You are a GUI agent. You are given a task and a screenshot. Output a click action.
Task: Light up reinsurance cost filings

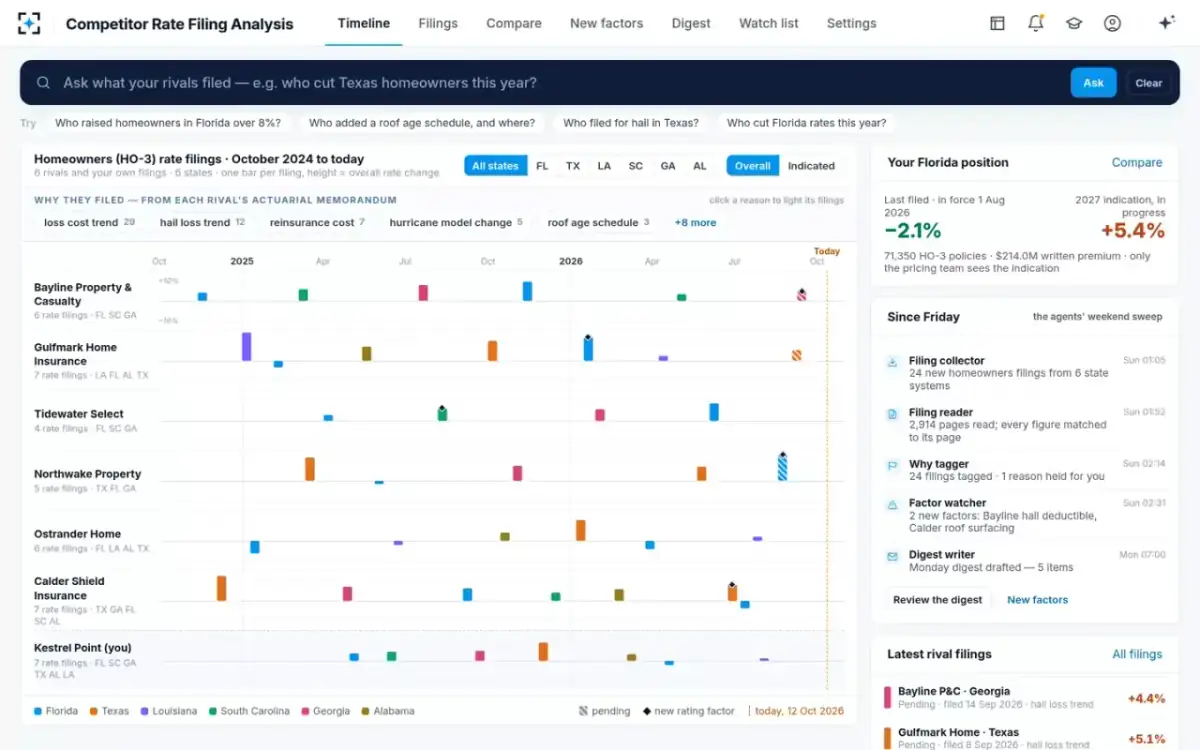tap(317, 222)
